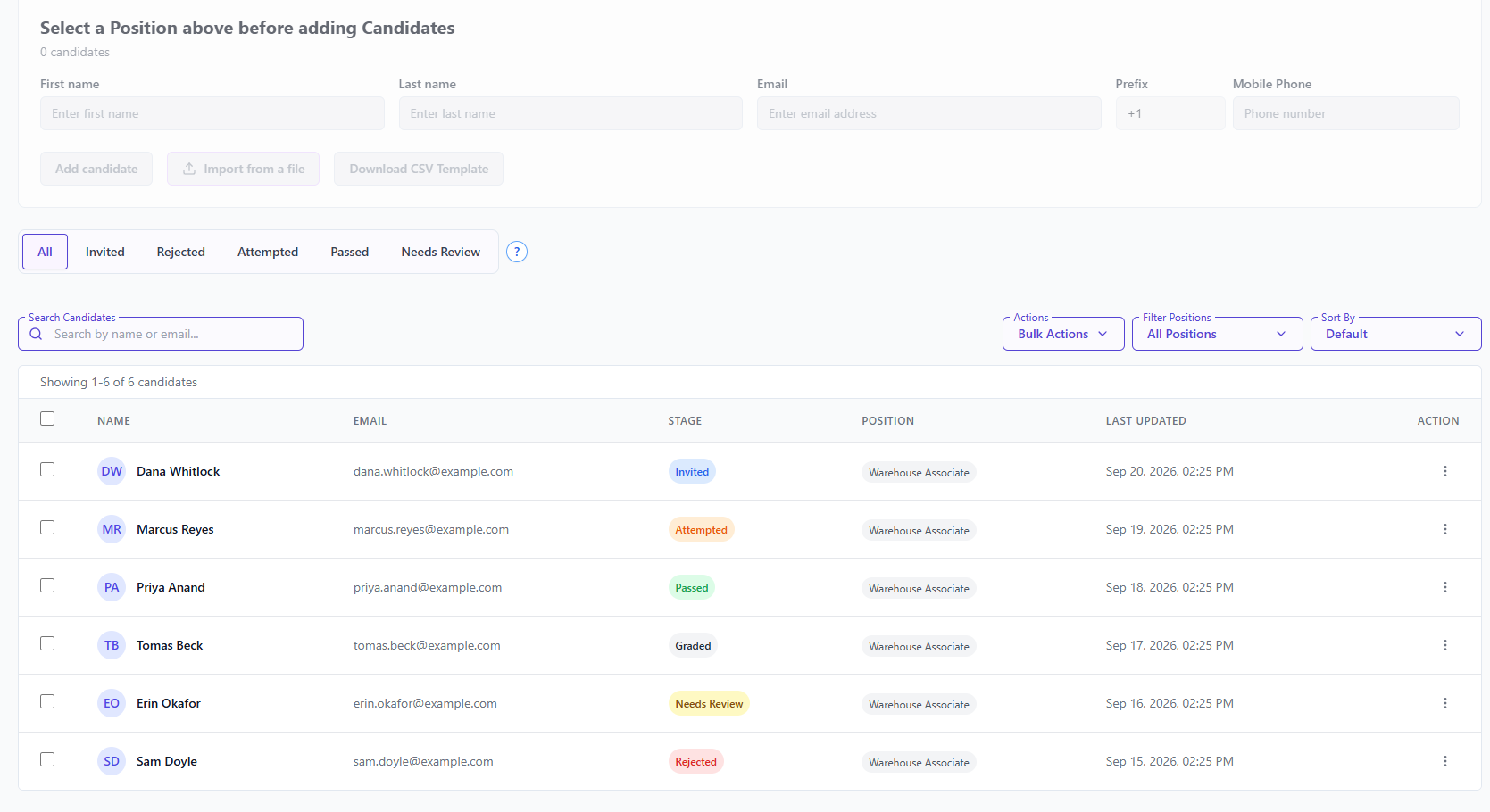Tick the checkbox for Priya Anand
This screenshot has height=812, width=1490.
(47, 585)
